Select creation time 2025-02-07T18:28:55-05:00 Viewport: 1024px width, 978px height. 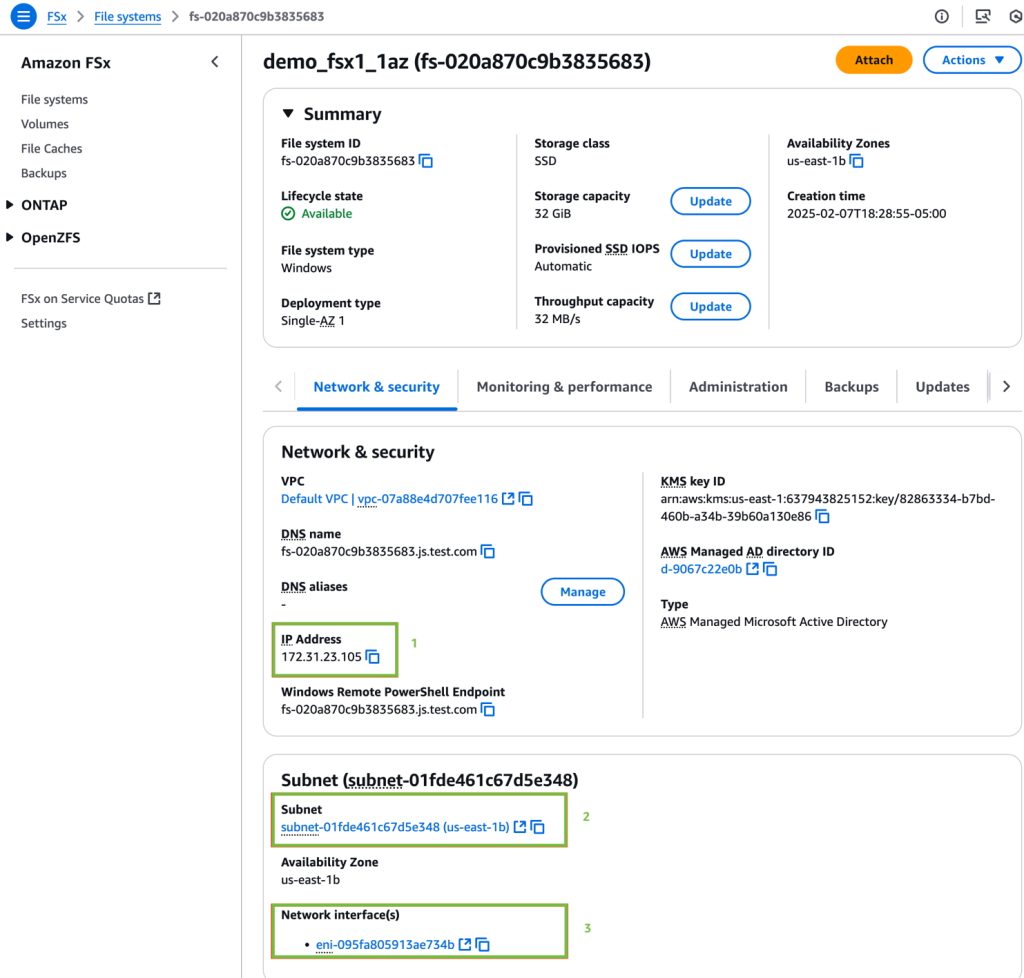click(x=866, y=213)
